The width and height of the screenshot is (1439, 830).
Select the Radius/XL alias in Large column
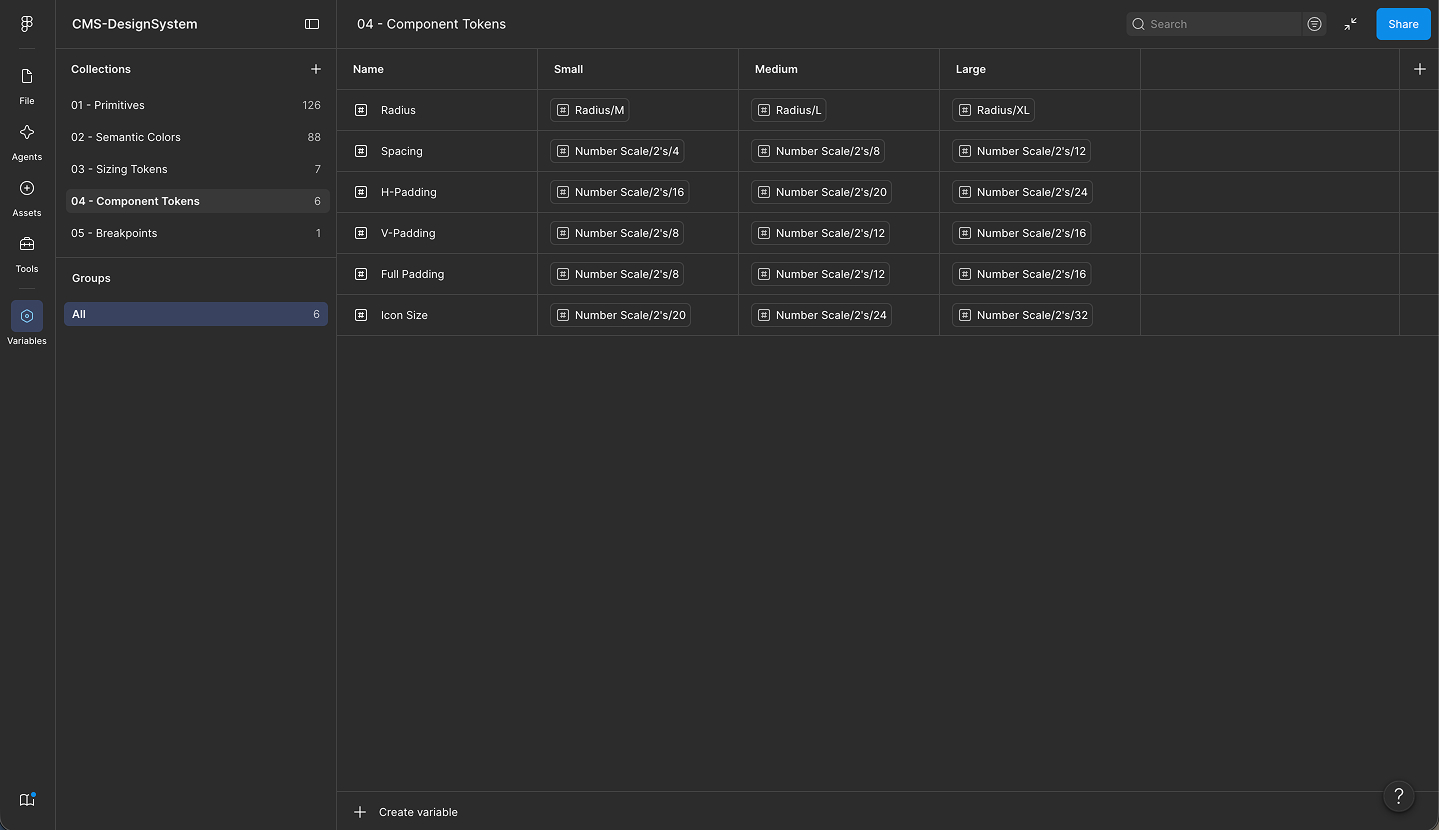[x=993, y=110]
